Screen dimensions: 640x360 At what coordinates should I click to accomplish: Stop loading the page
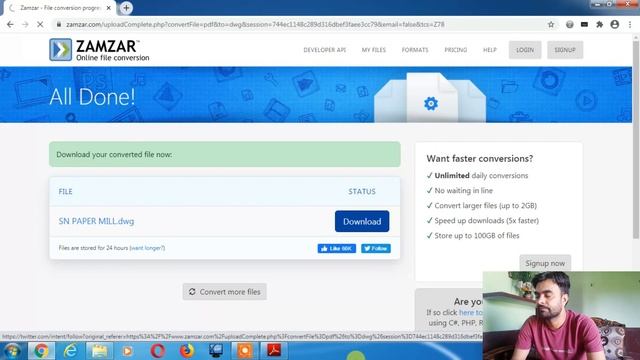click(x=40, y=24)
